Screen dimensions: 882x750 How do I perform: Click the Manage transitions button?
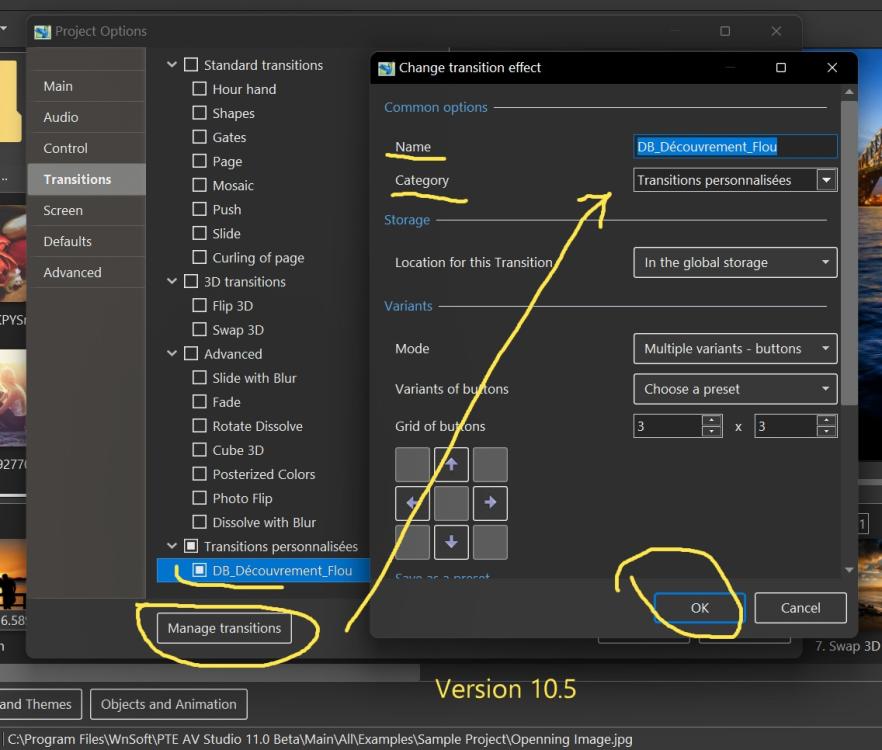pyautogui.click(x=224, y=628)
